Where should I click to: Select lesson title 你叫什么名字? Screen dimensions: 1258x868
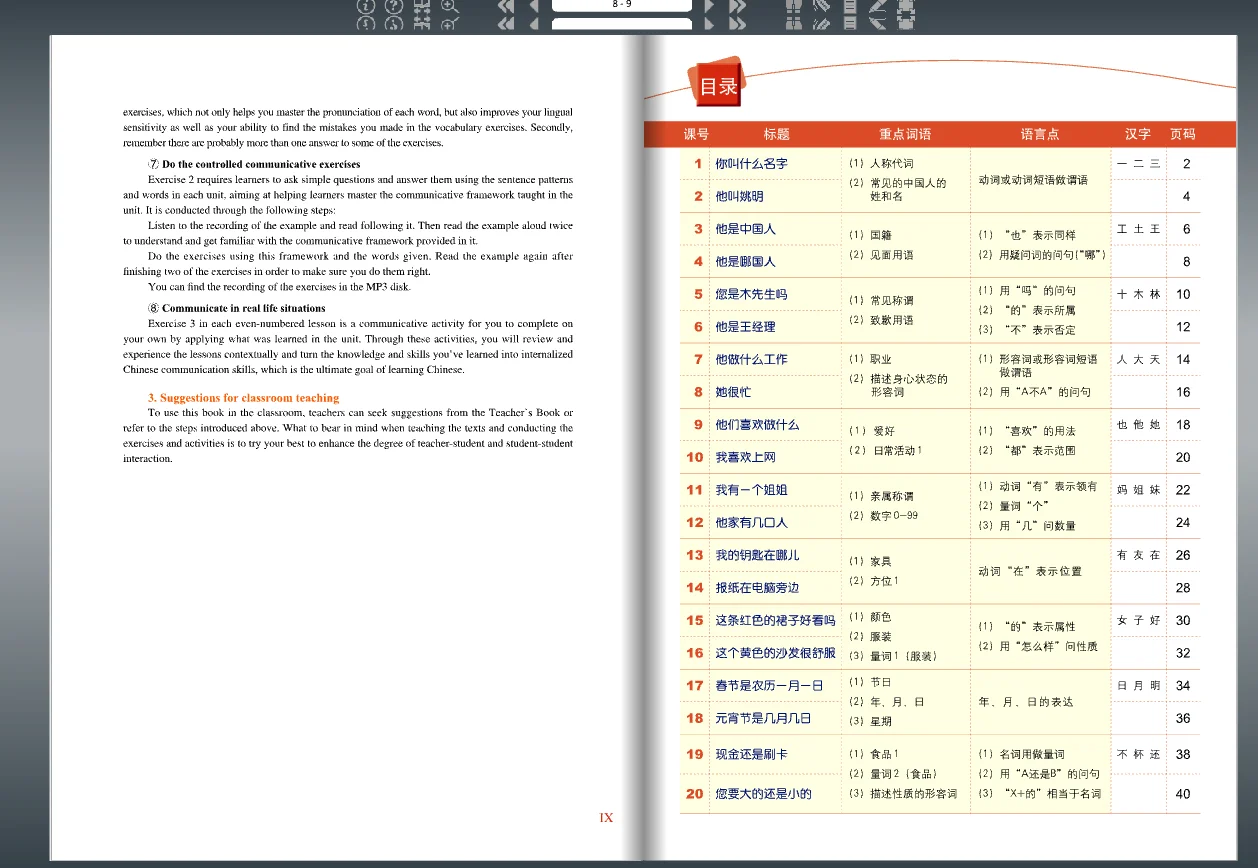click(752, 163)
